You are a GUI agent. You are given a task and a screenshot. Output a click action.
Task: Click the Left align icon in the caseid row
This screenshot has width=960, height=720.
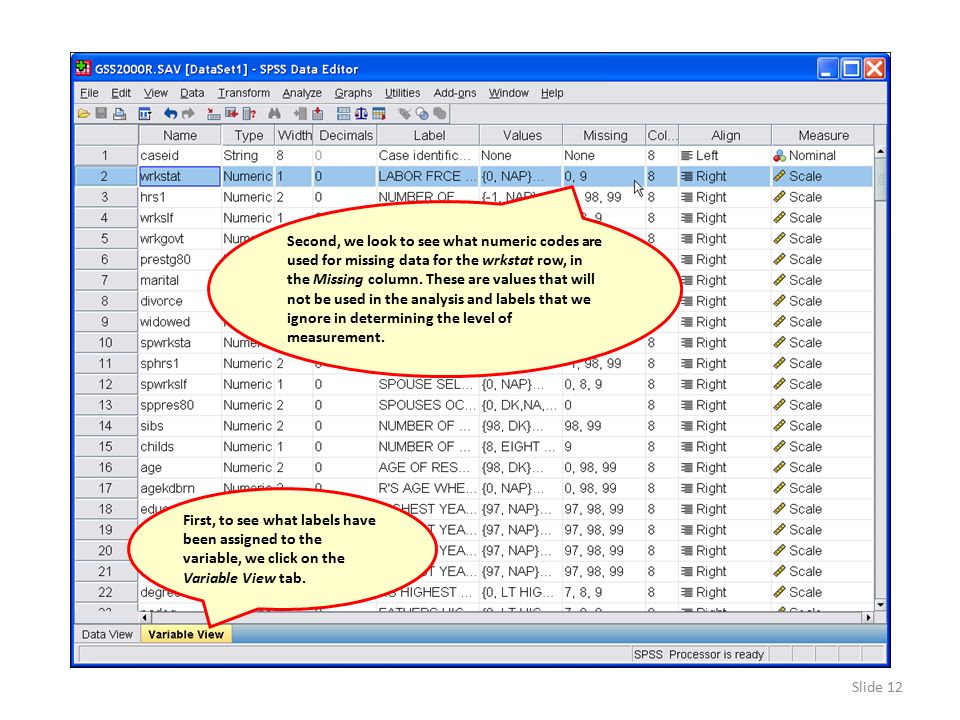687,156
